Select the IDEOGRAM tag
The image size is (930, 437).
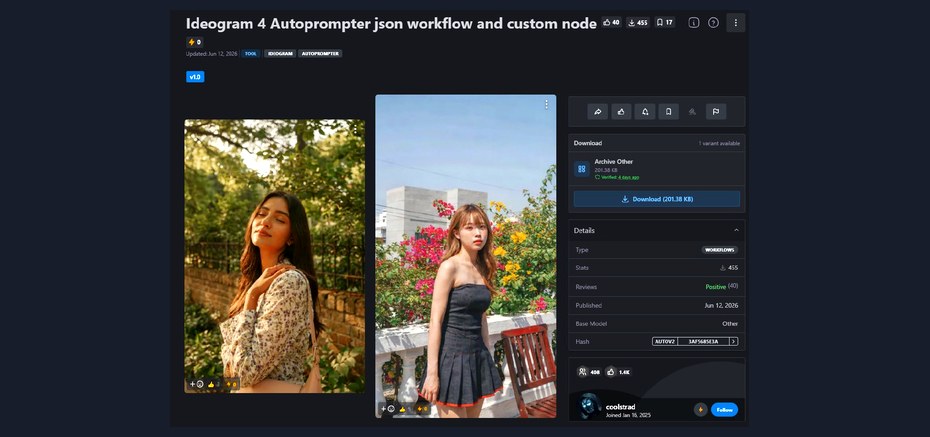tap(280, 53)
